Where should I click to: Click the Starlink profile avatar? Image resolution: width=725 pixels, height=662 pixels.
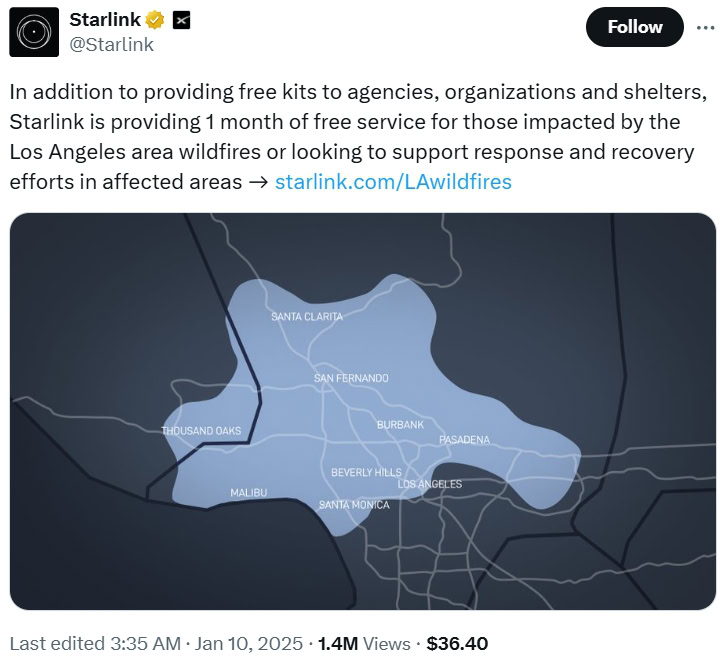(x=34, y=32)
